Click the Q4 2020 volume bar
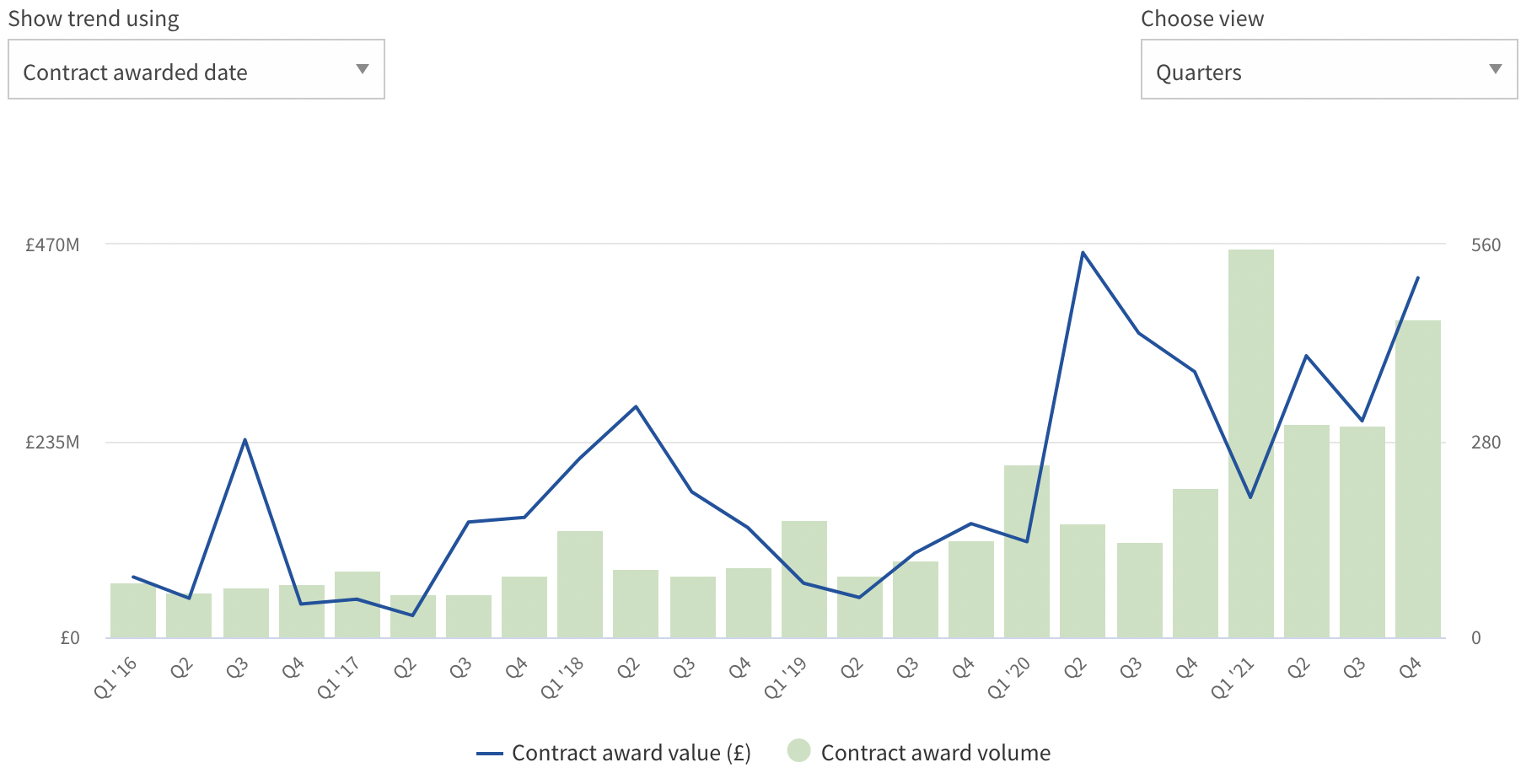The image size is (1537, 784). (1196, 563)
